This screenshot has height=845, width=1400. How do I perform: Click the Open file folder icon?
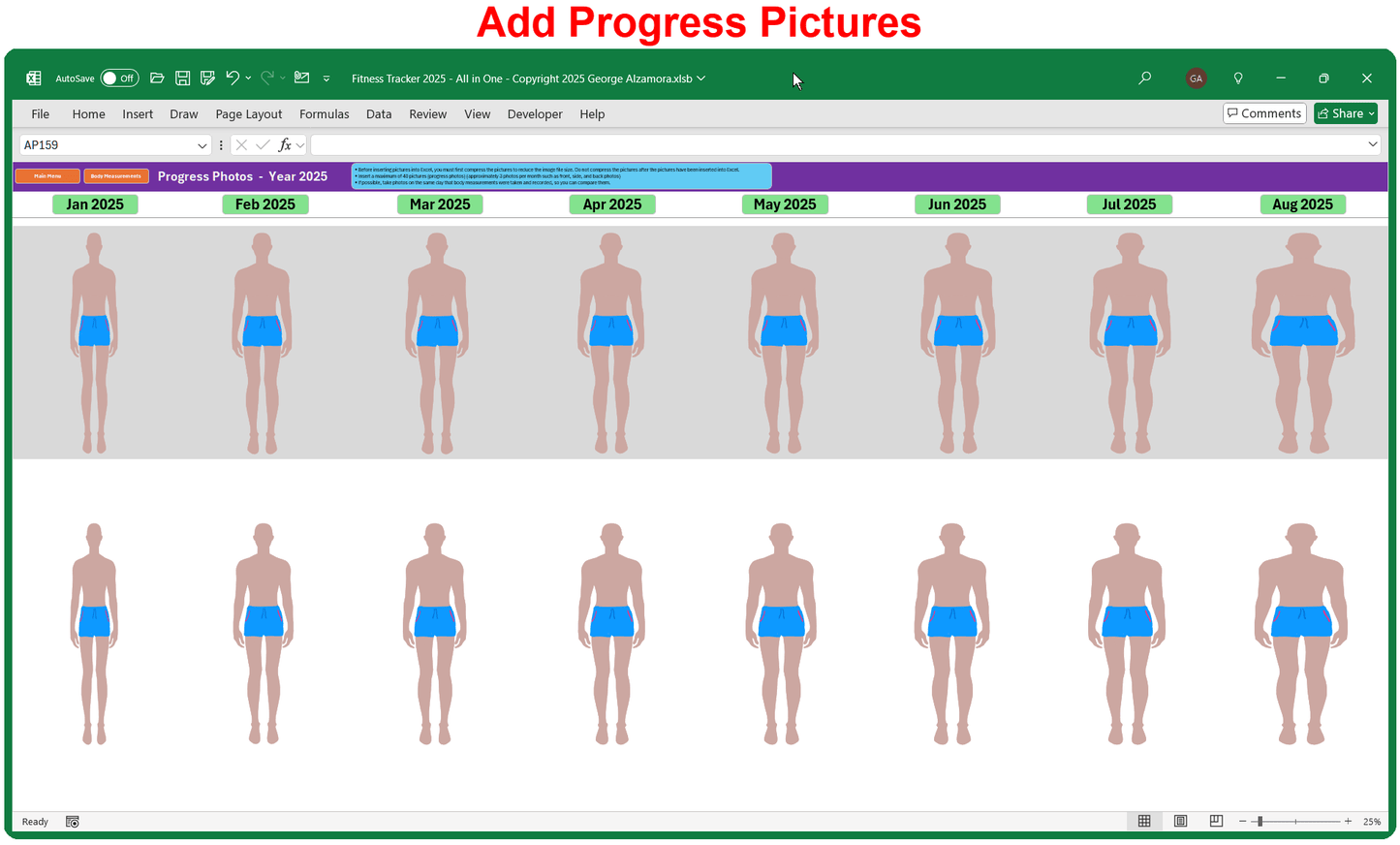(157, 78)
